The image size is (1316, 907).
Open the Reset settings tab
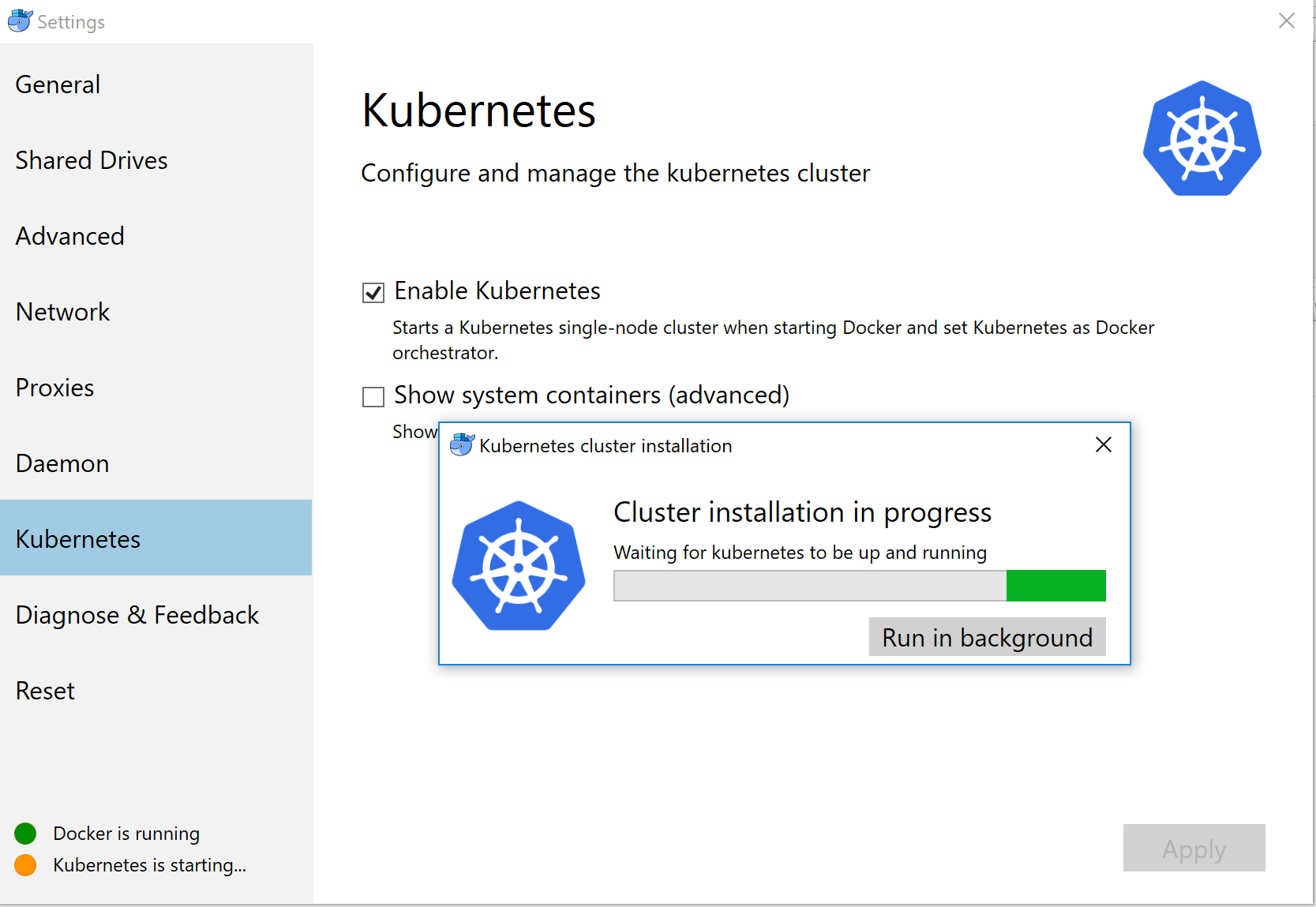coord(156,691)
